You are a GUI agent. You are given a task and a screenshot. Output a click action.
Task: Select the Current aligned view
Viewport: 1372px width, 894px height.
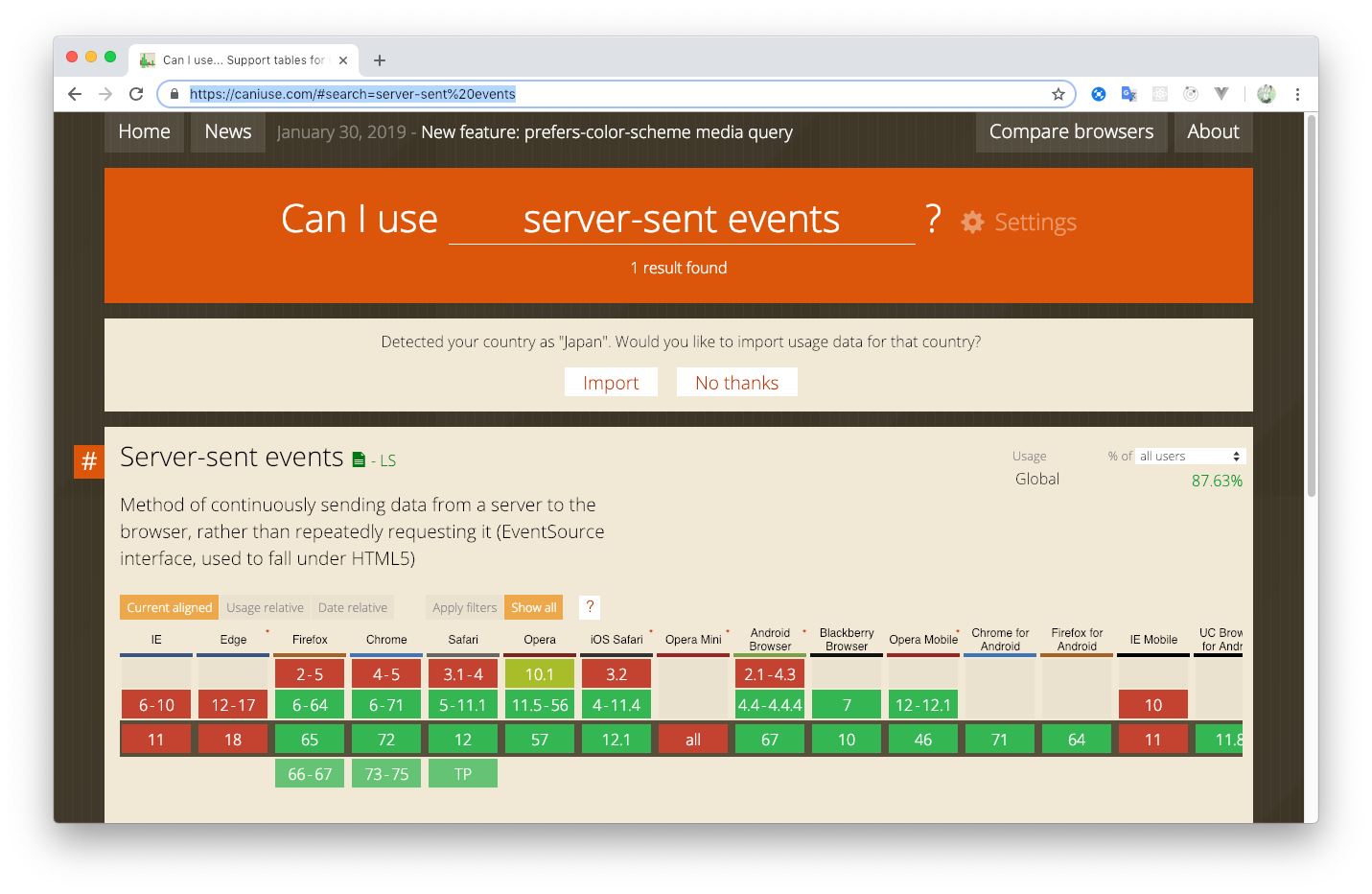pos(169,607)
